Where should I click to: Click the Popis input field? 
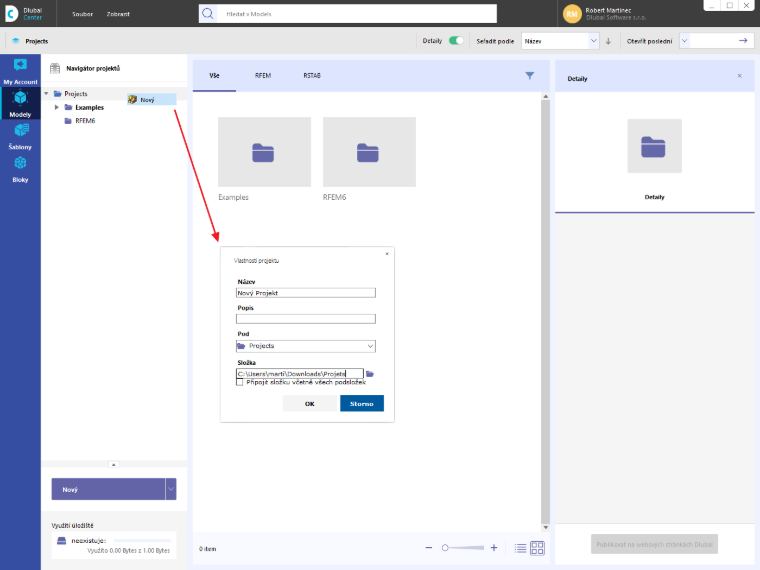coord(306,319)
